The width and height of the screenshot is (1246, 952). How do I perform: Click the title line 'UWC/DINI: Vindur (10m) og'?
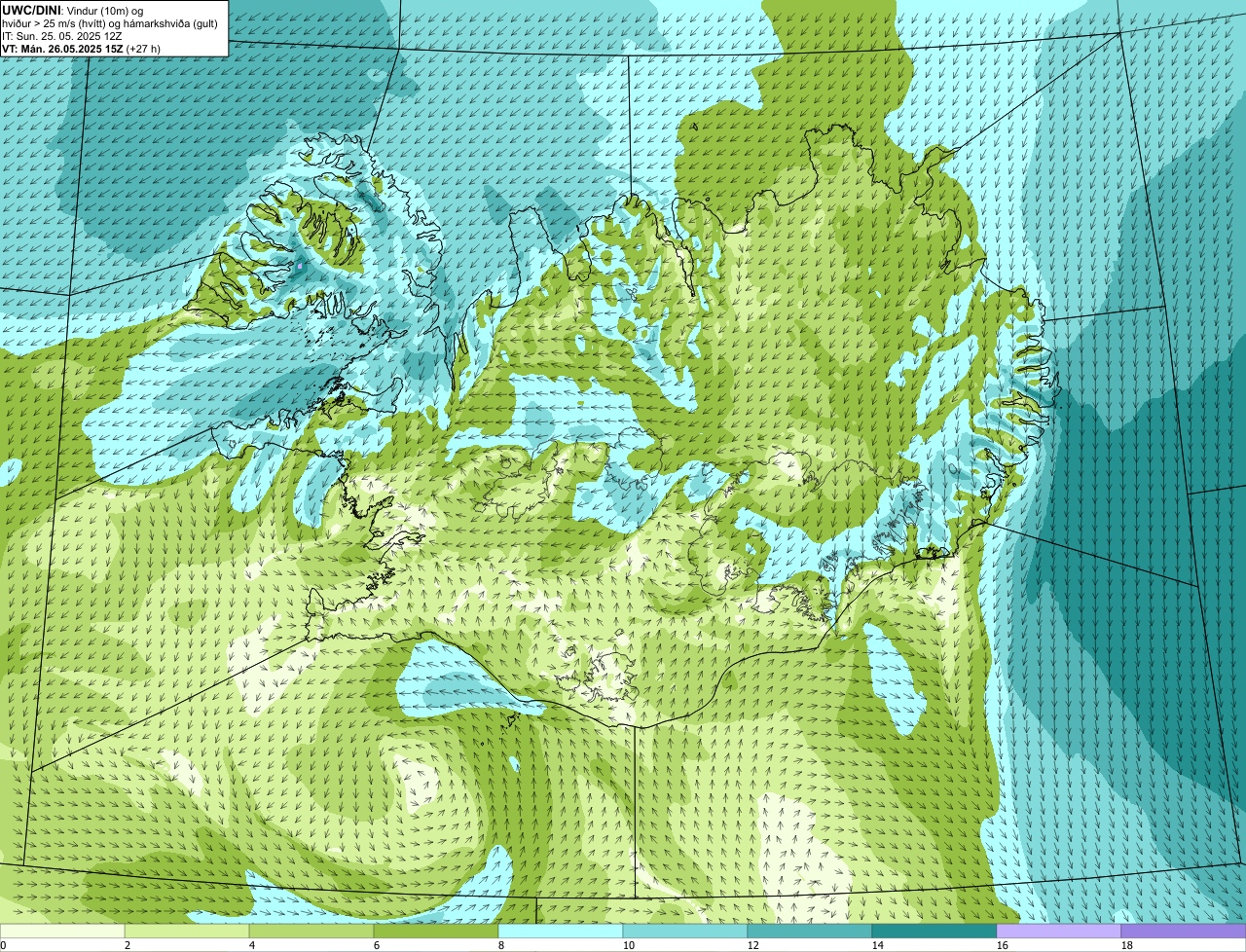coord(72,10)
